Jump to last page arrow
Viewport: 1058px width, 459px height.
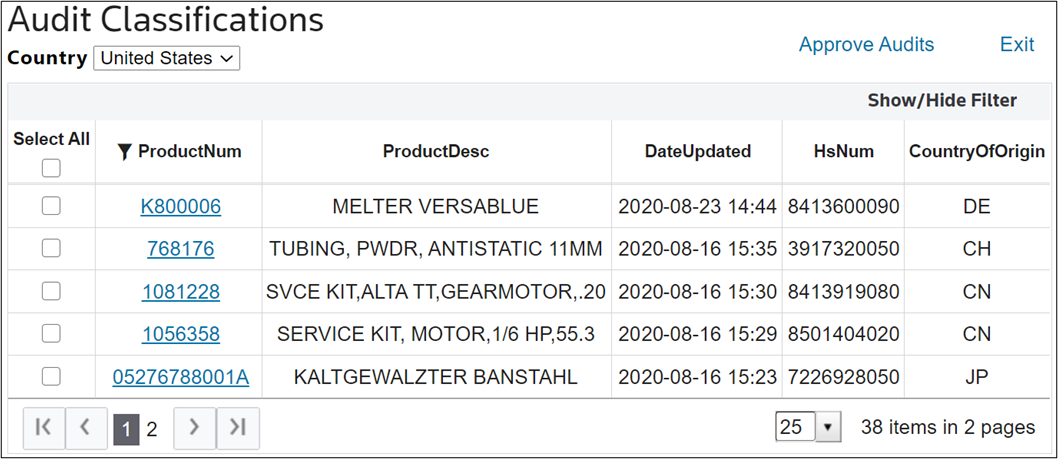pyautogui.click(x=238, y=428)
